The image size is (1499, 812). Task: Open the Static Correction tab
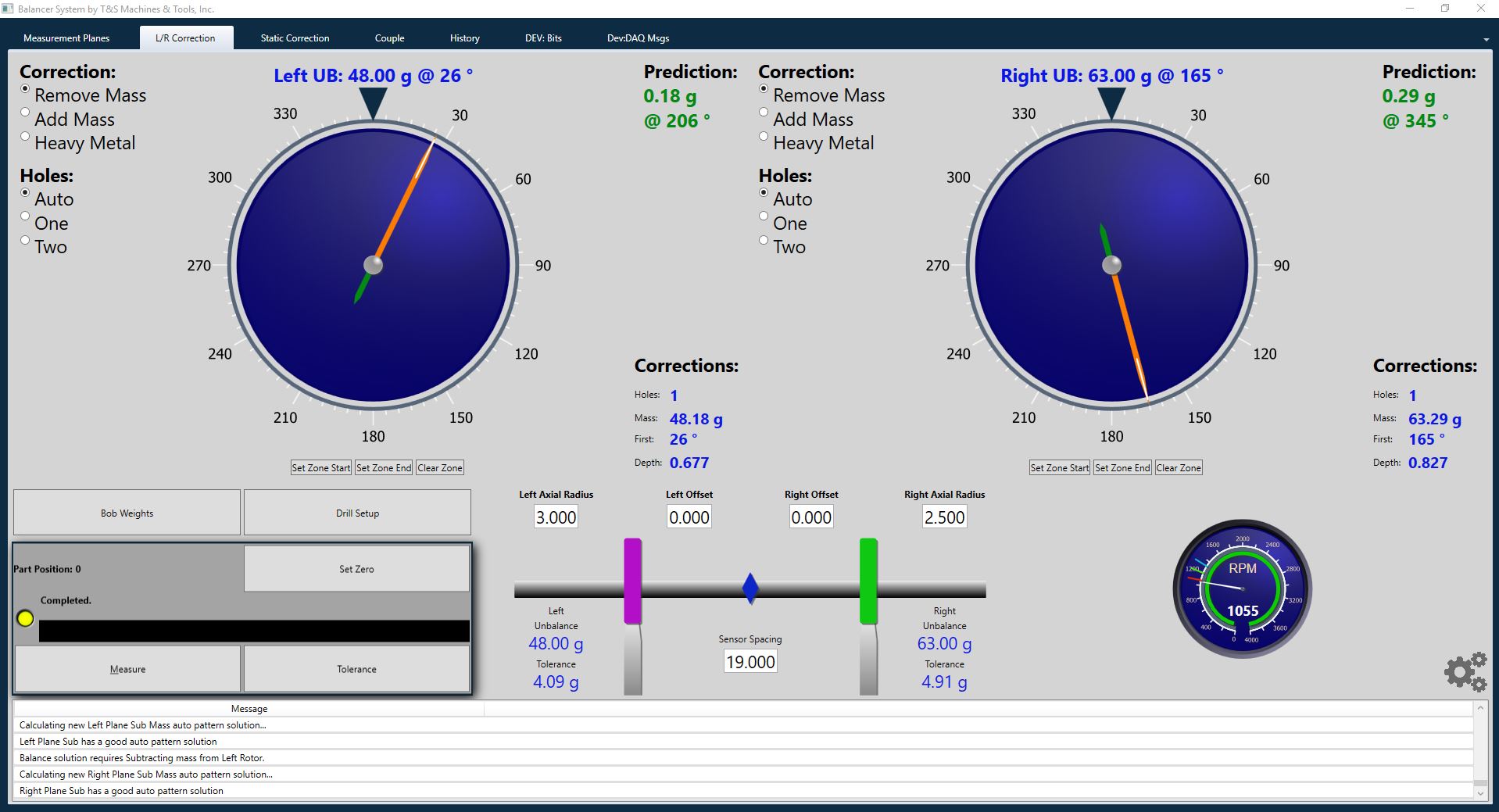[295, 38]
